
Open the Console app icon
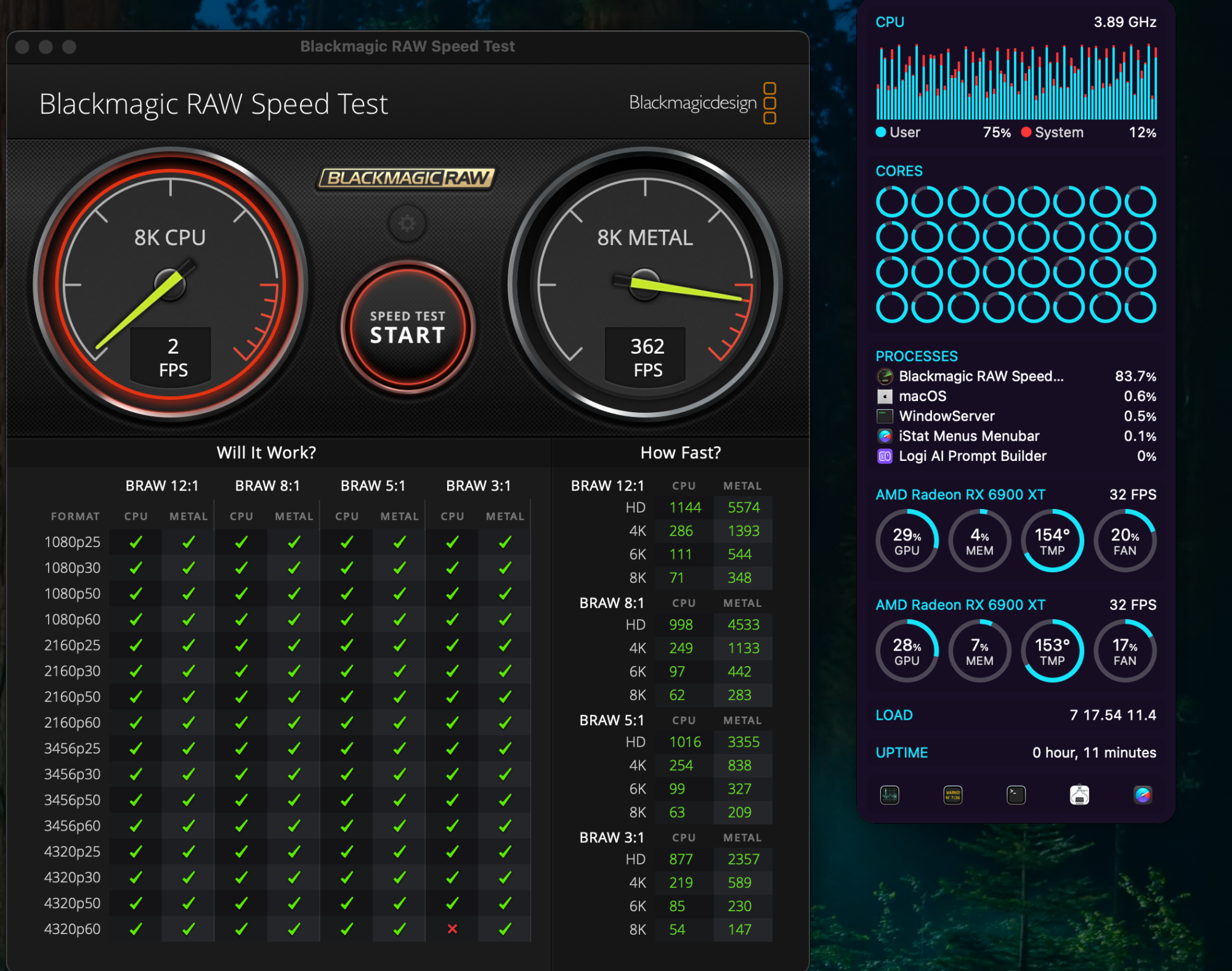pos(953,795)
